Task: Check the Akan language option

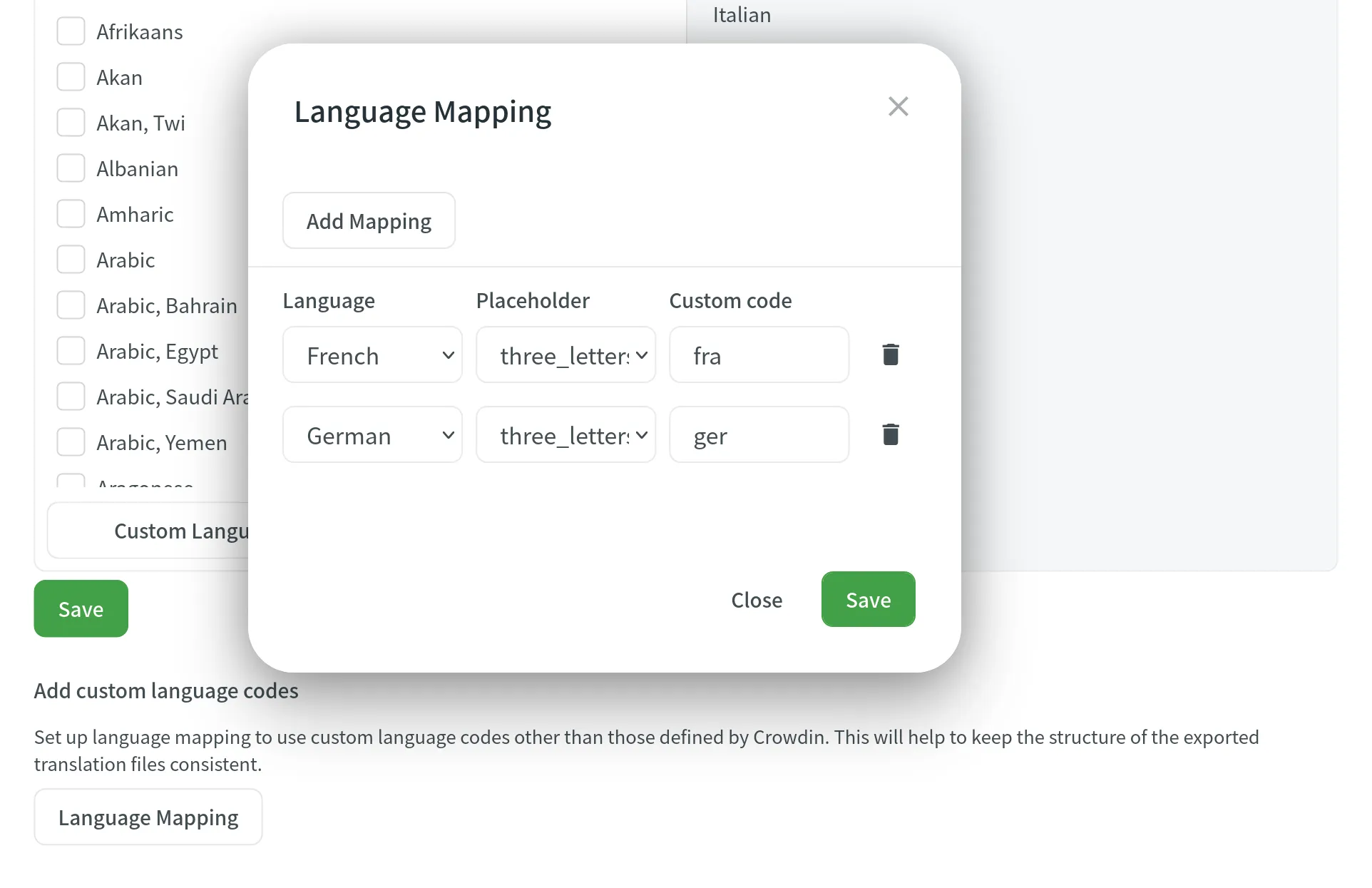Action: (71, 76)
